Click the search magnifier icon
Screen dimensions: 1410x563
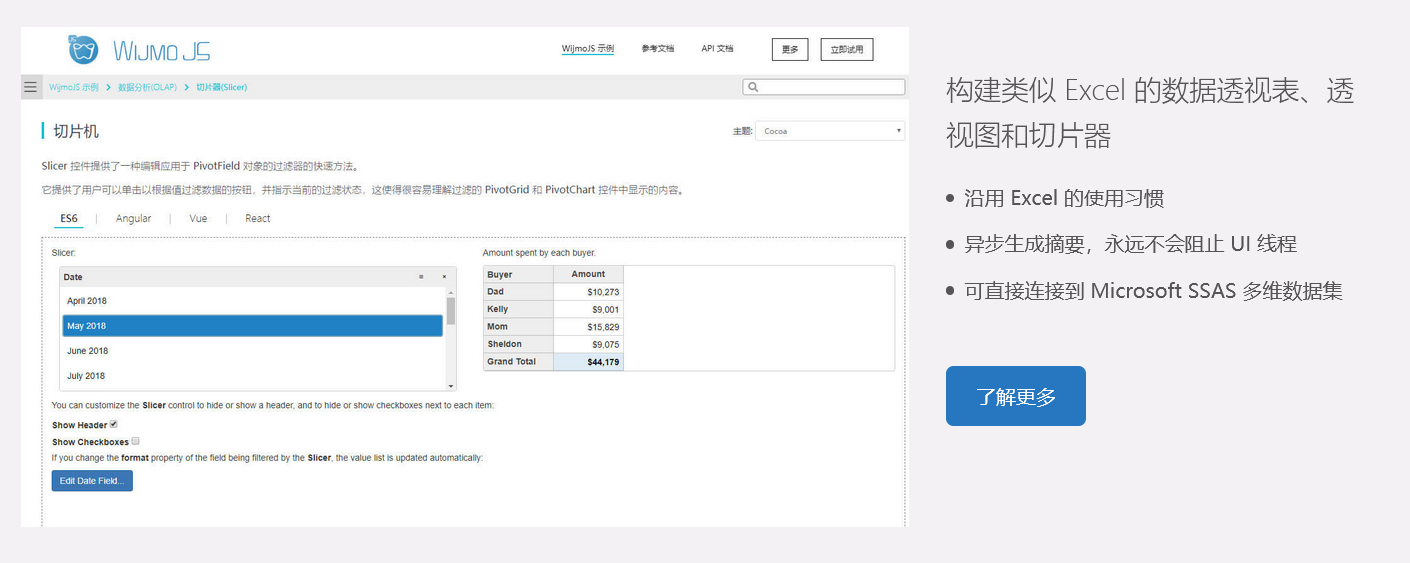point(753,87)
